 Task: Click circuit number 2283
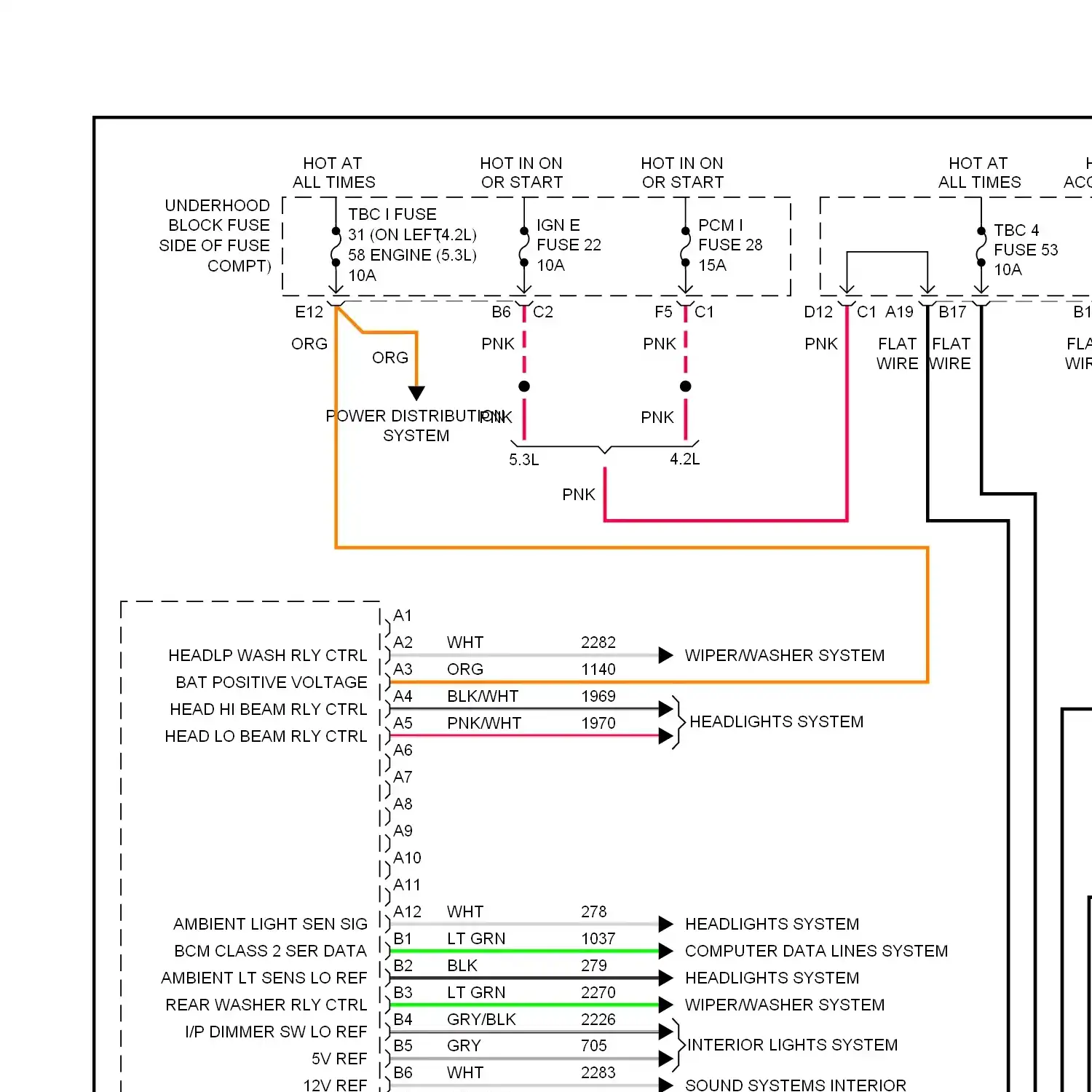tap(598, 1072)
